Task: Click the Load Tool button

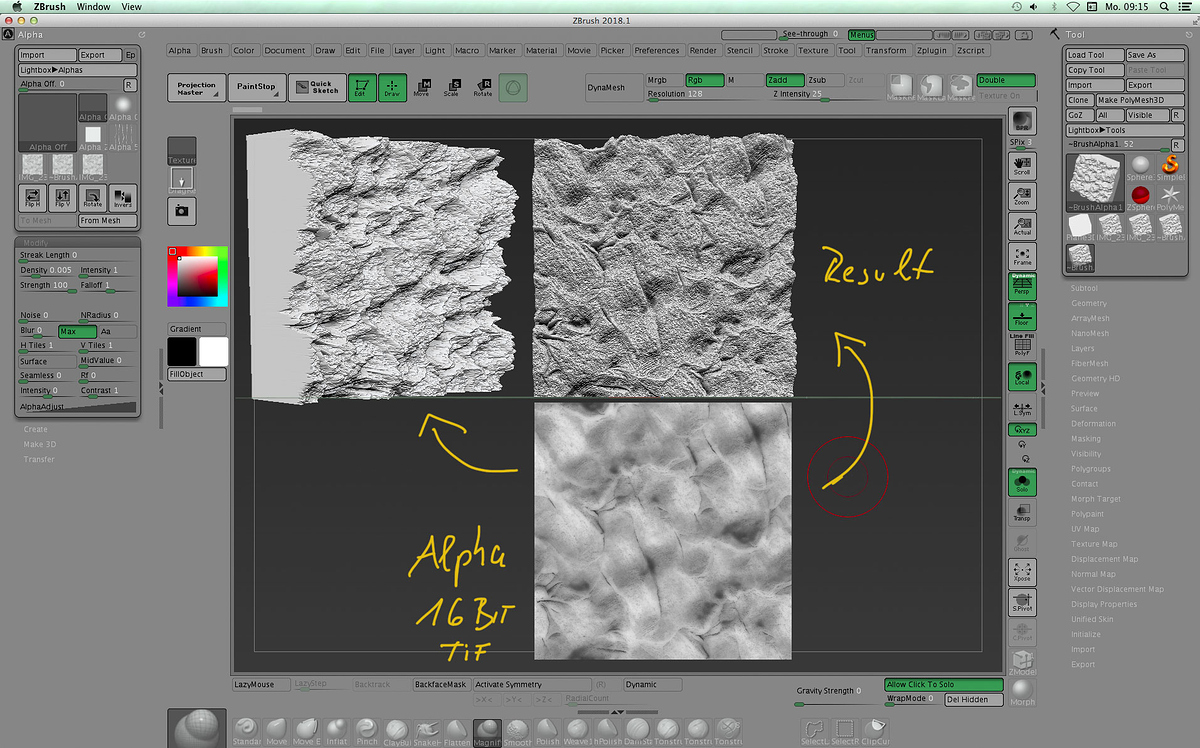Action: (1094, 55)
